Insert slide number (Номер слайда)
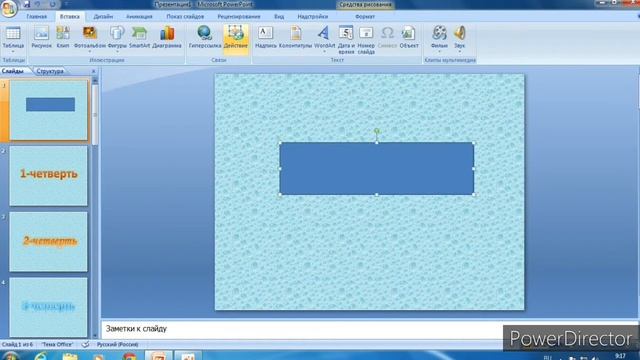640x360 pixels. 366,40
